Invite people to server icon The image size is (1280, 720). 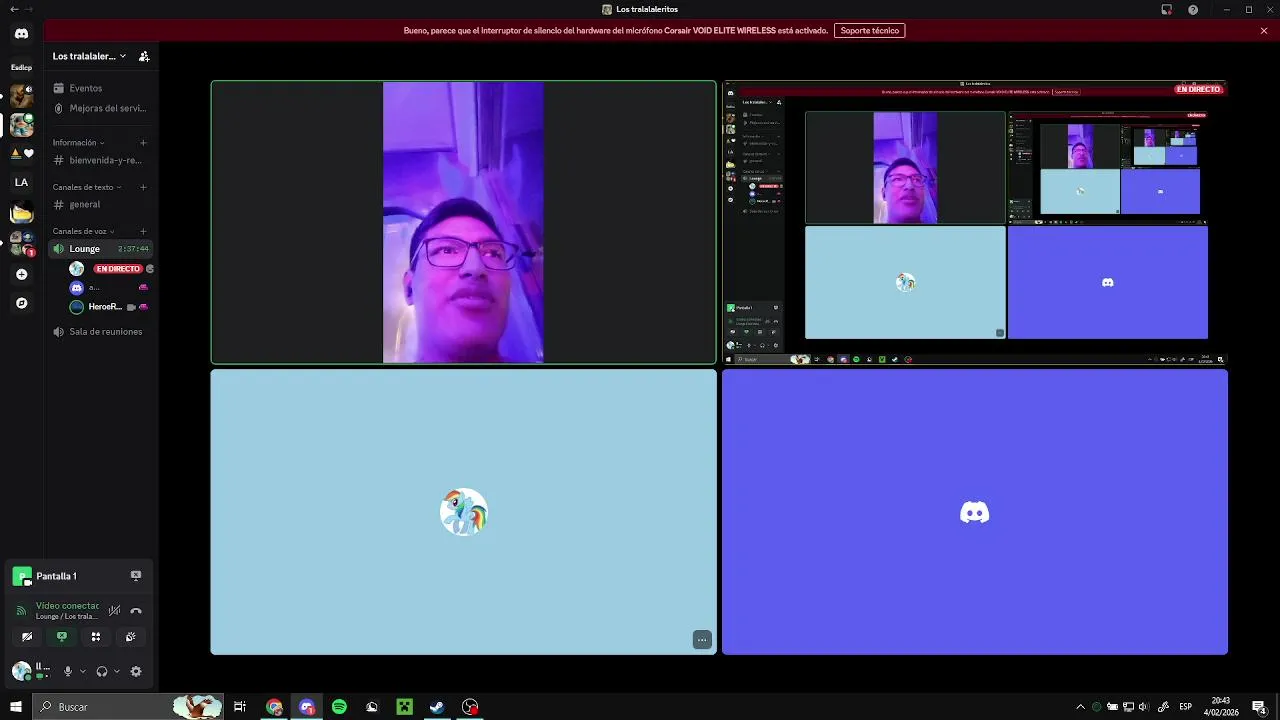coord(144,56)
